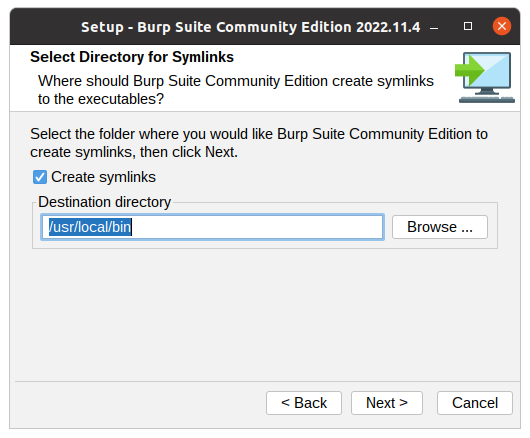Image resolution: width=530 pixels, height=438 pixels.
Task: Click the installer computer arrow icon
Action: click(x=485, y=77)
